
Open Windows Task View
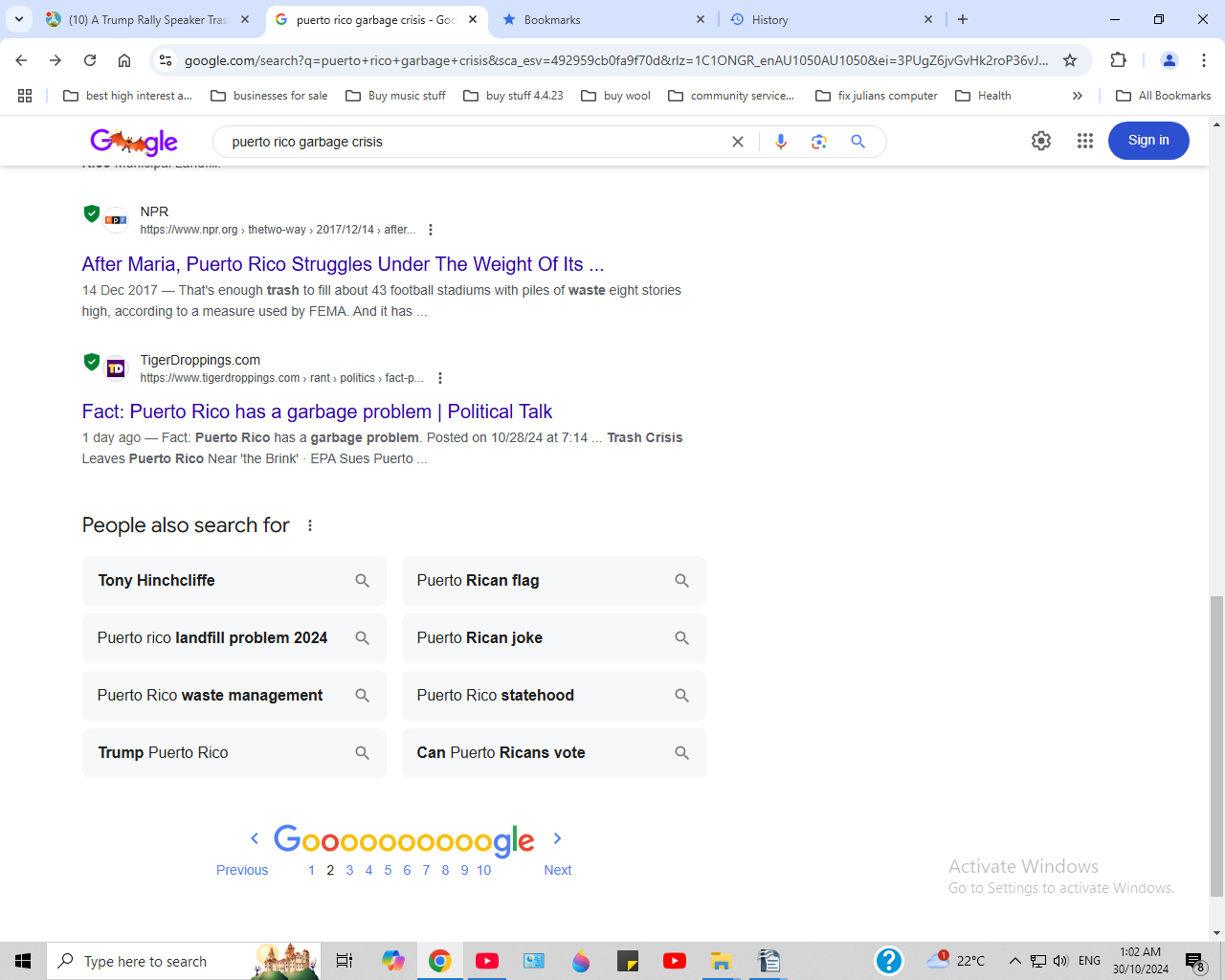click(x=345, y=961)
